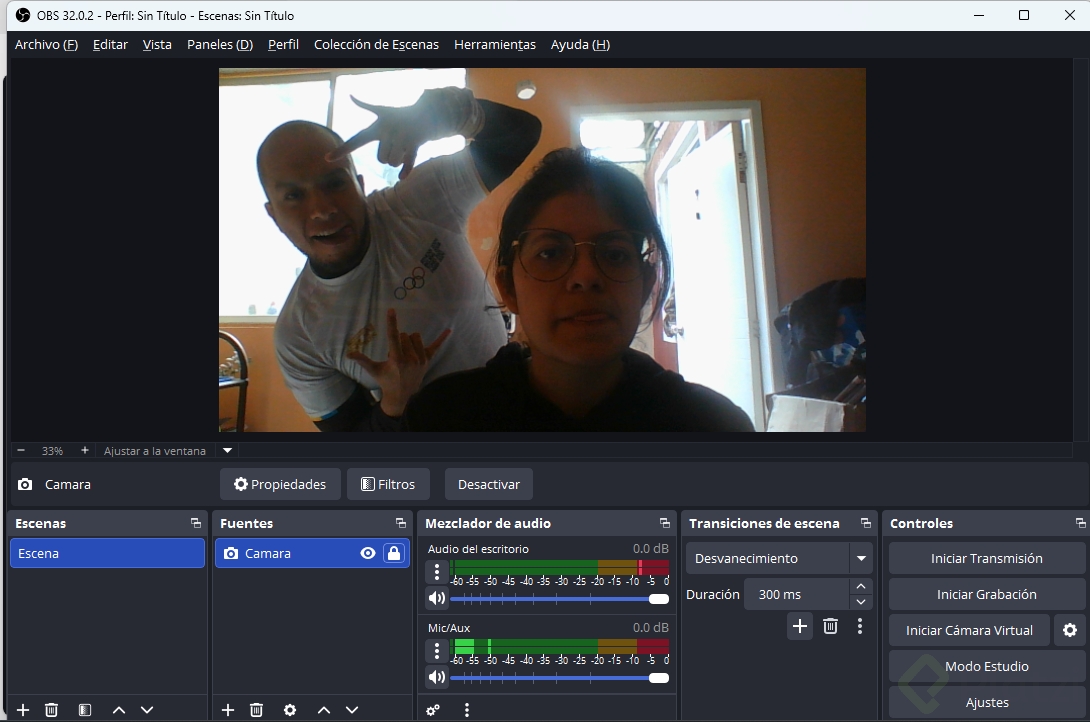Open Desvanecimiento transition dropdown
The height and width of the screenshot is (722, 1090).
(861, 558)
